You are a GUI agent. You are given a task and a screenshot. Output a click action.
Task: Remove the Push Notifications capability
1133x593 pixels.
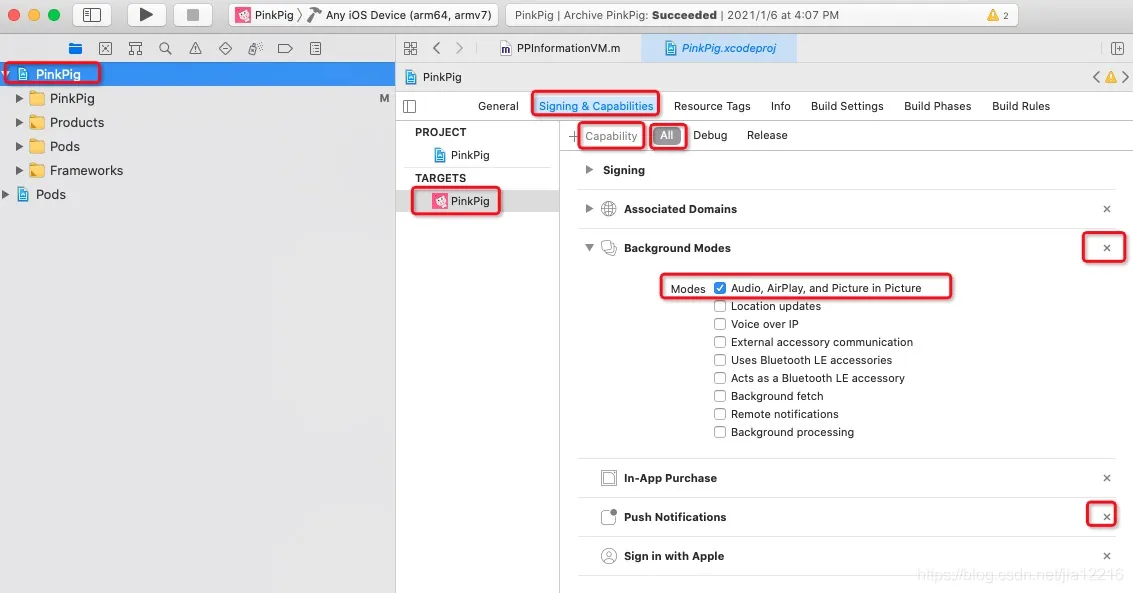pos(1106,517)
